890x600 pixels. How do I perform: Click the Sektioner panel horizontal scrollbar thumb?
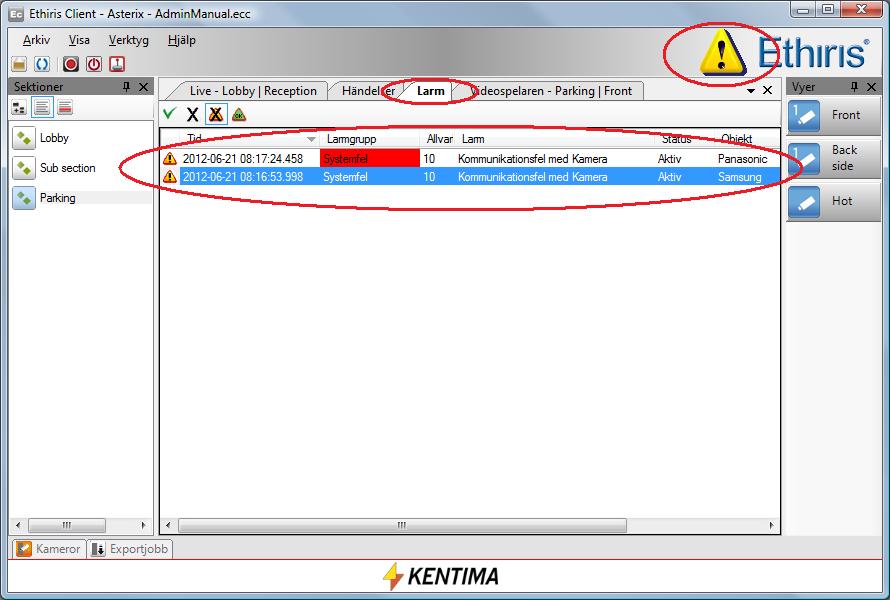67,526
